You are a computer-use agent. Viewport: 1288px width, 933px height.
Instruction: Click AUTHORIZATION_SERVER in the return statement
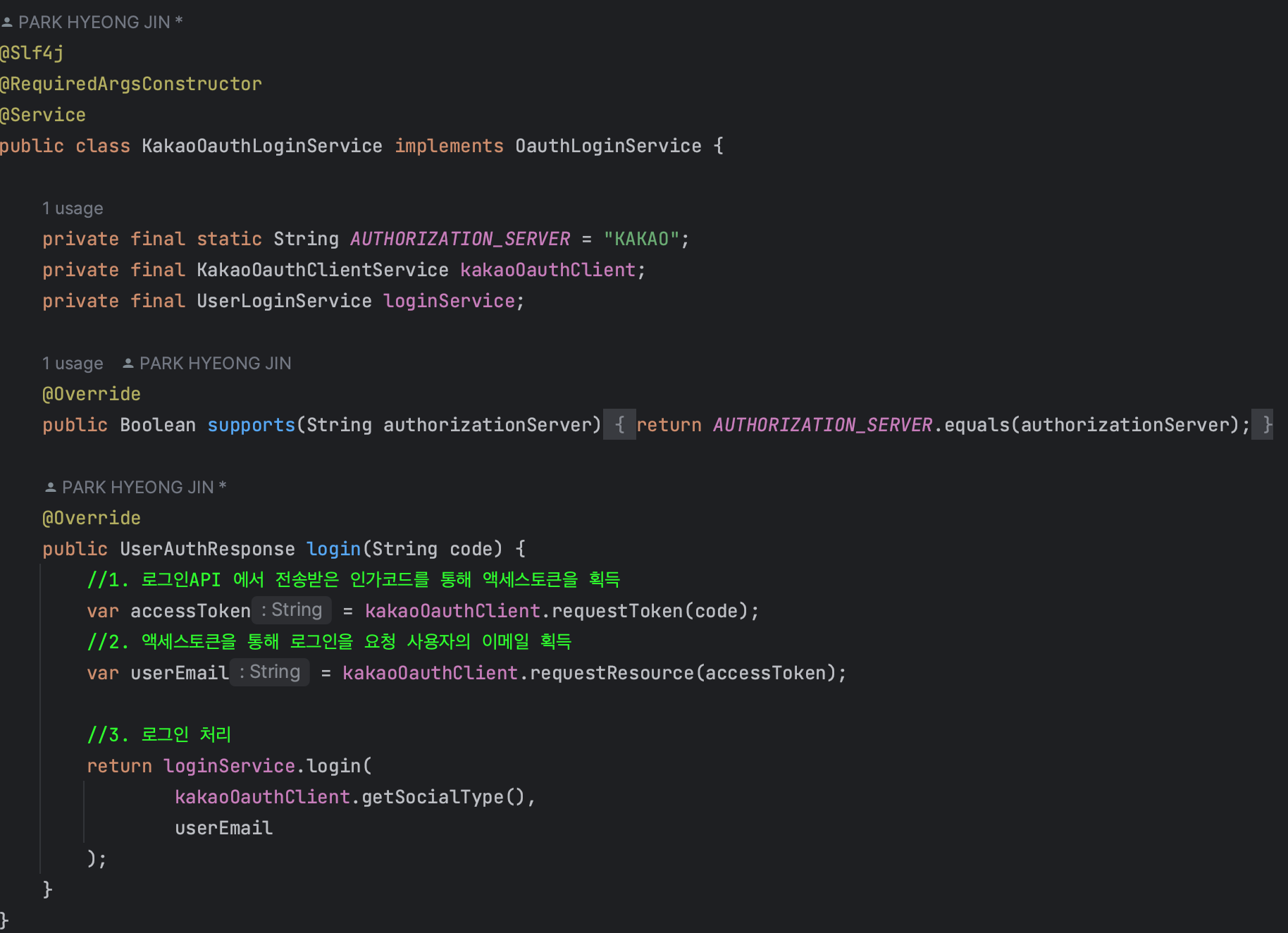(823, 426)
